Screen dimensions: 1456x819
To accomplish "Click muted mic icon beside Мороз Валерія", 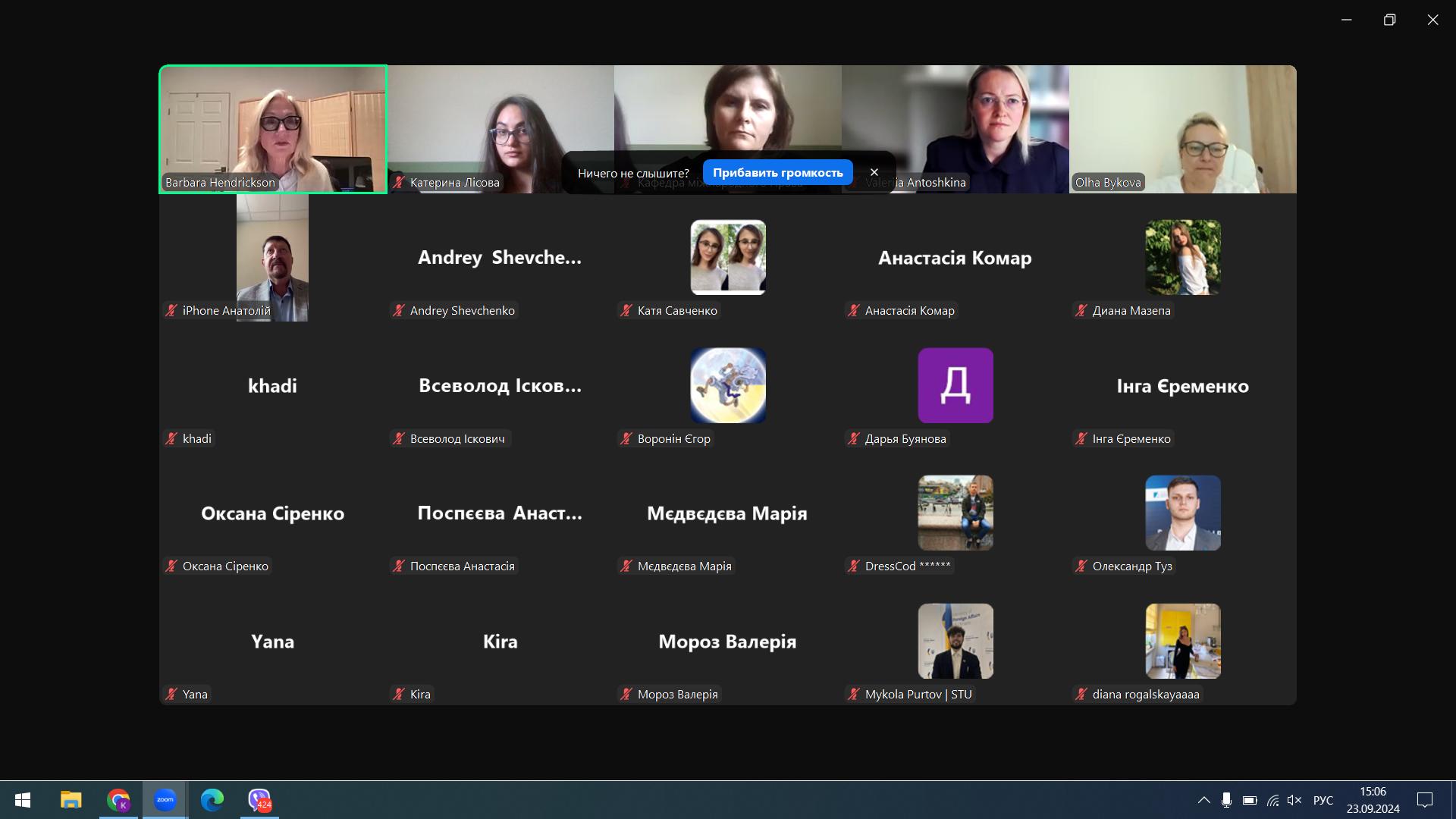I will point(626,695).
